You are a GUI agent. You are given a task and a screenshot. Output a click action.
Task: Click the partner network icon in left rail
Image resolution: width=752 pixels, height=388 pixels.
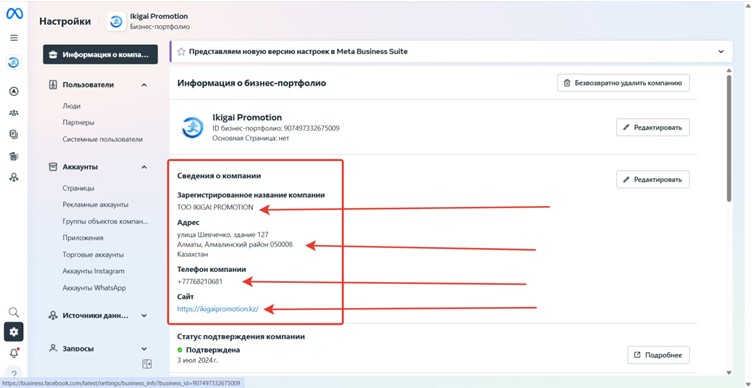[x=14, y=177]
